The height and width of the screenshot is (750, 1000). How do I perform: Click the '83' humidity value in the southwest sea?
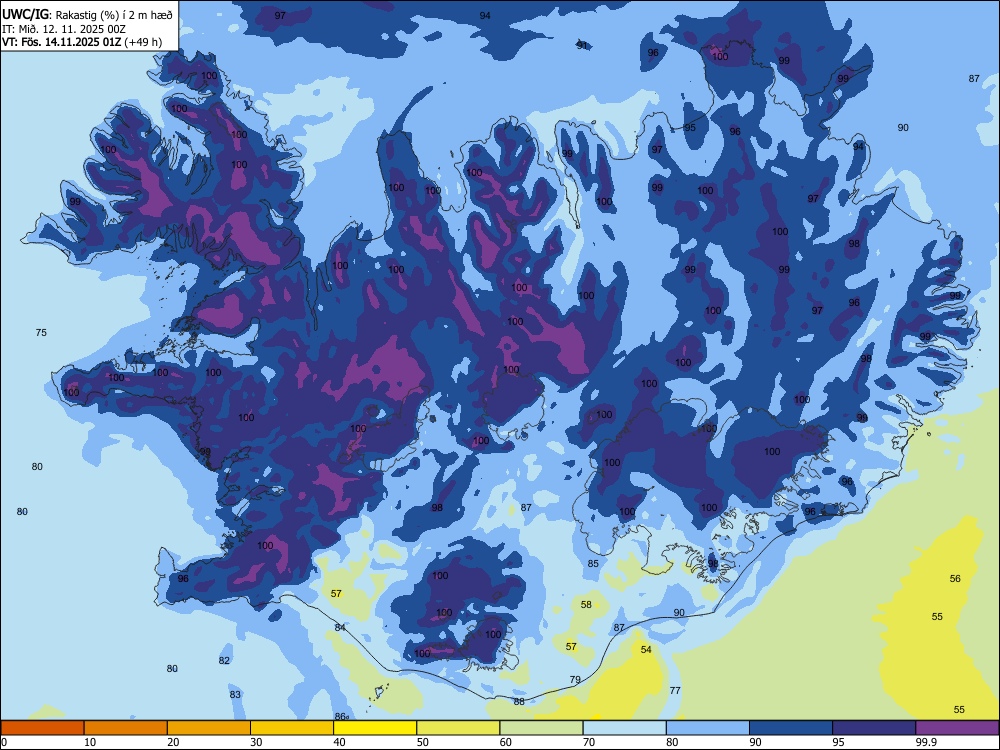pyautogui.click(x=235, y=694)
